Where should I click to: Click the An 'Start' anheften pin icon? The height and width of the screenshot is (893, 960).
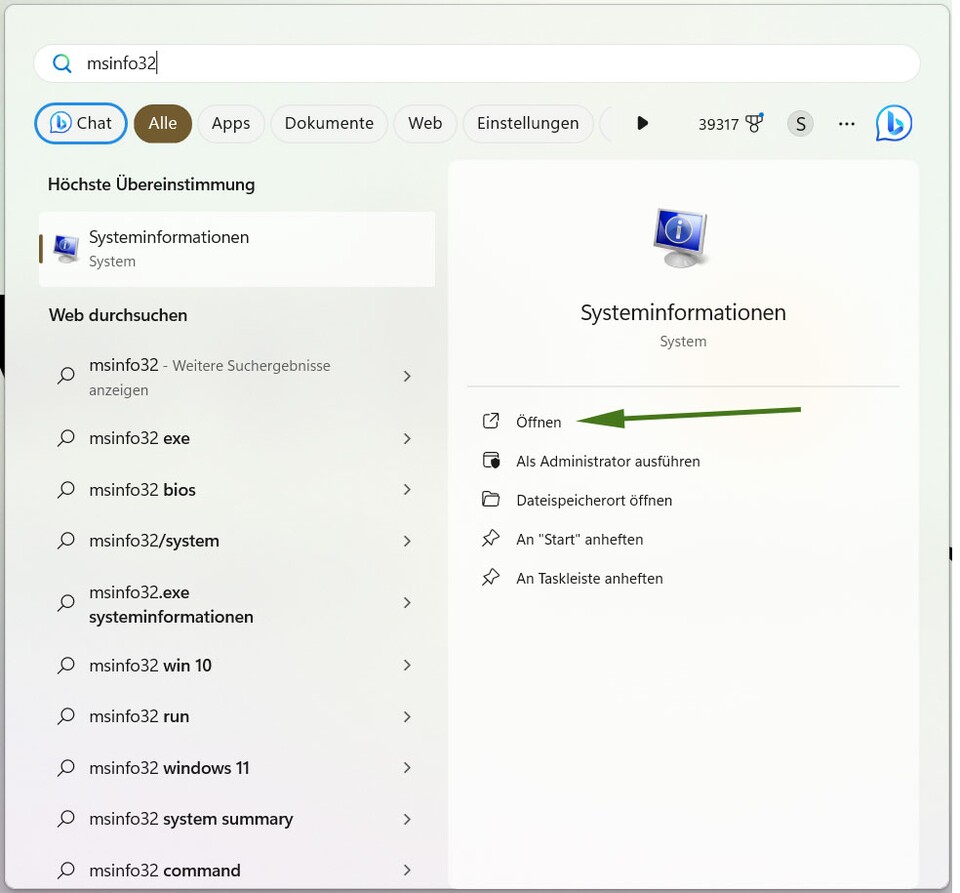pyautogui.click(x=492, y=538)
